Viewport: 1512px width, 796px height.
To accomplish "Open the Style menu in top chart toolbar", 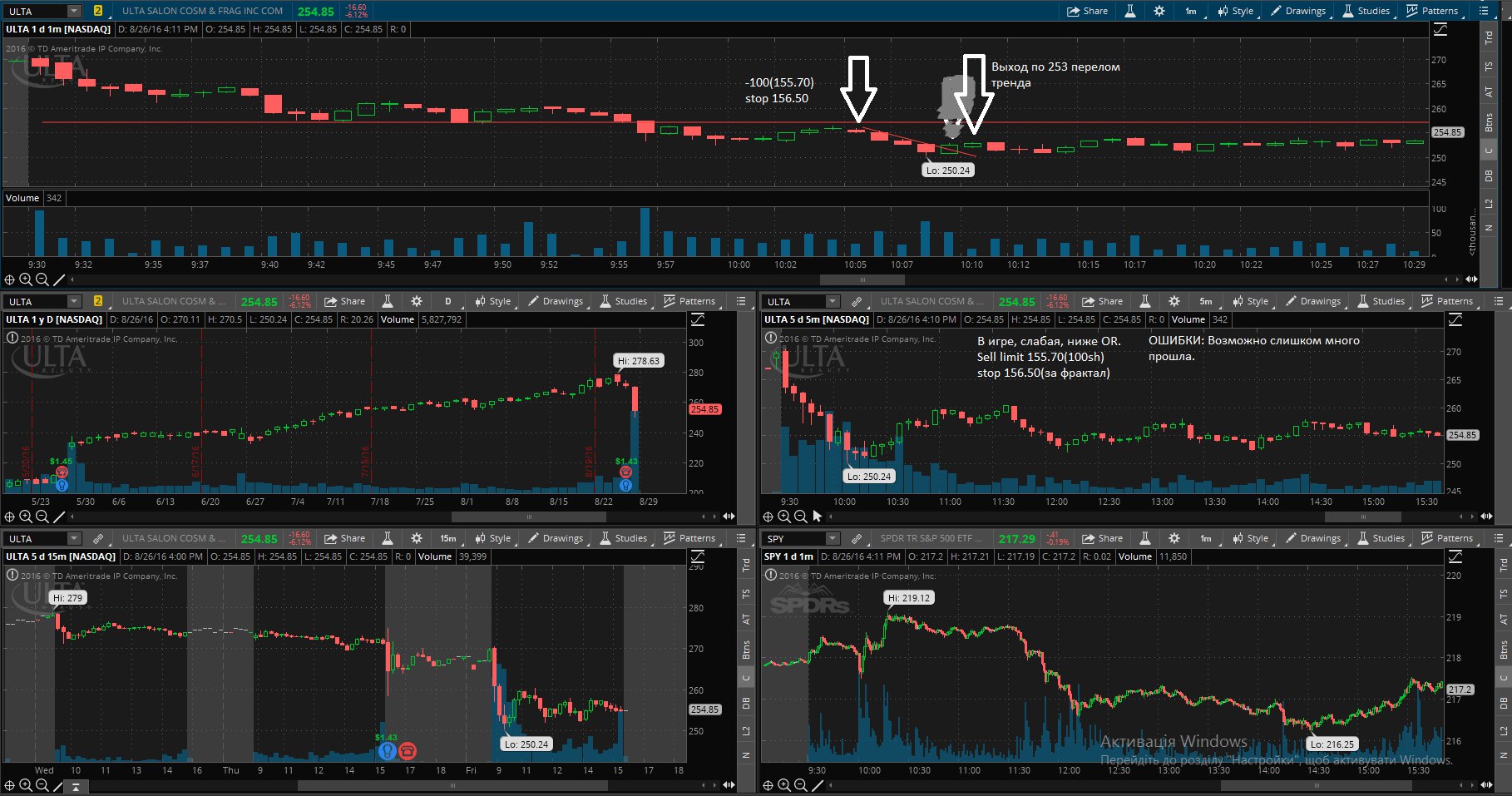I will point(1236,11).
